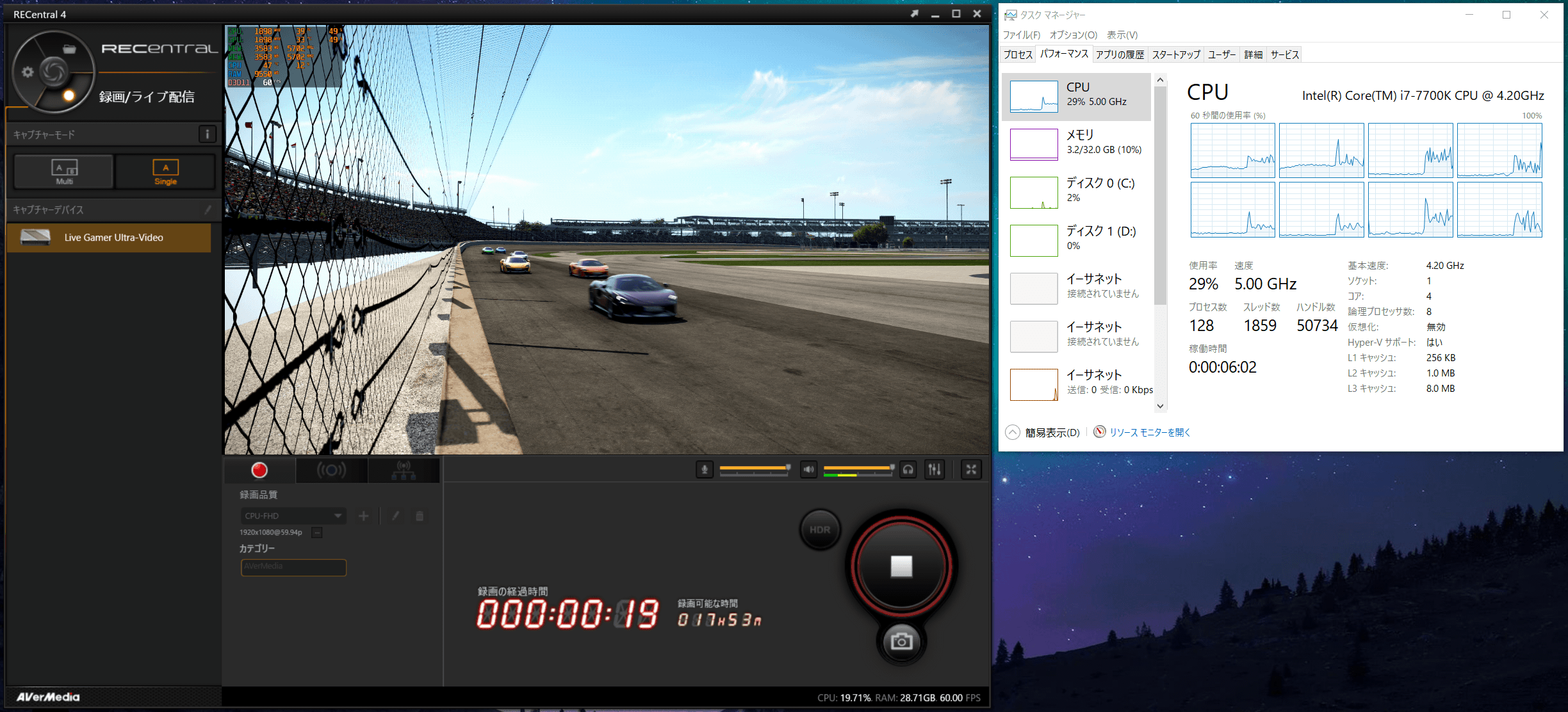
Task: Select Live Gamer Ultra-Video device
Action: 109,238
